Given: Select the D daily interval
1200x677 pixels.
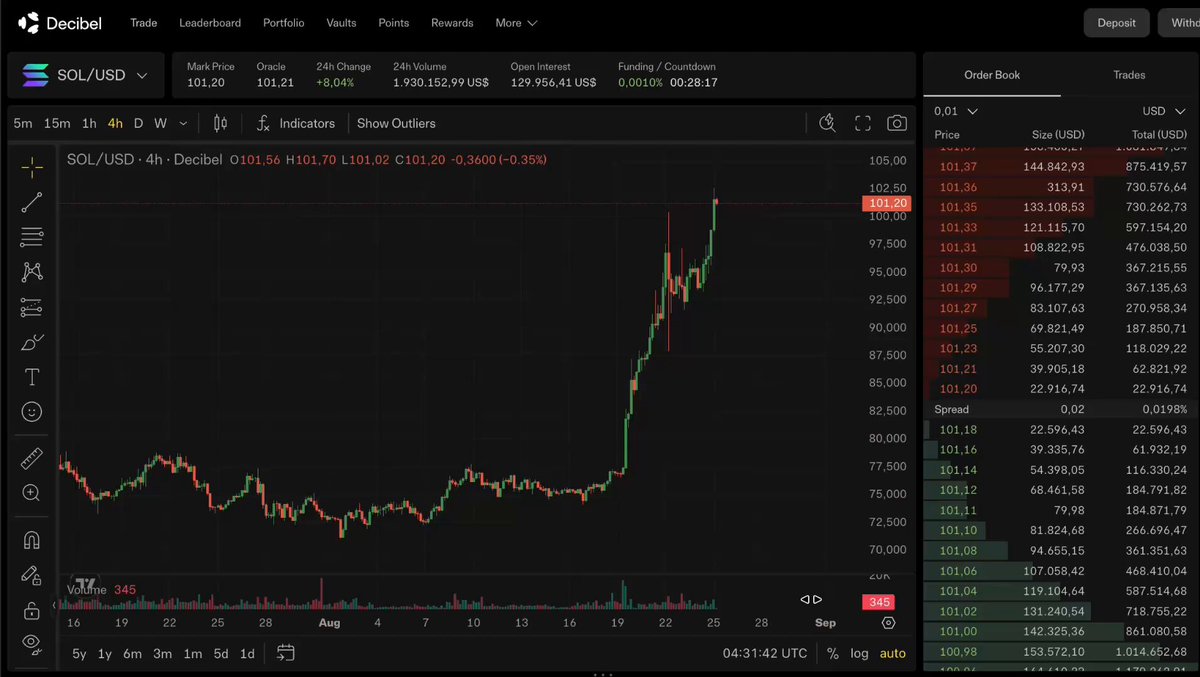Looking at the screenshot, I should coord(138,123).
